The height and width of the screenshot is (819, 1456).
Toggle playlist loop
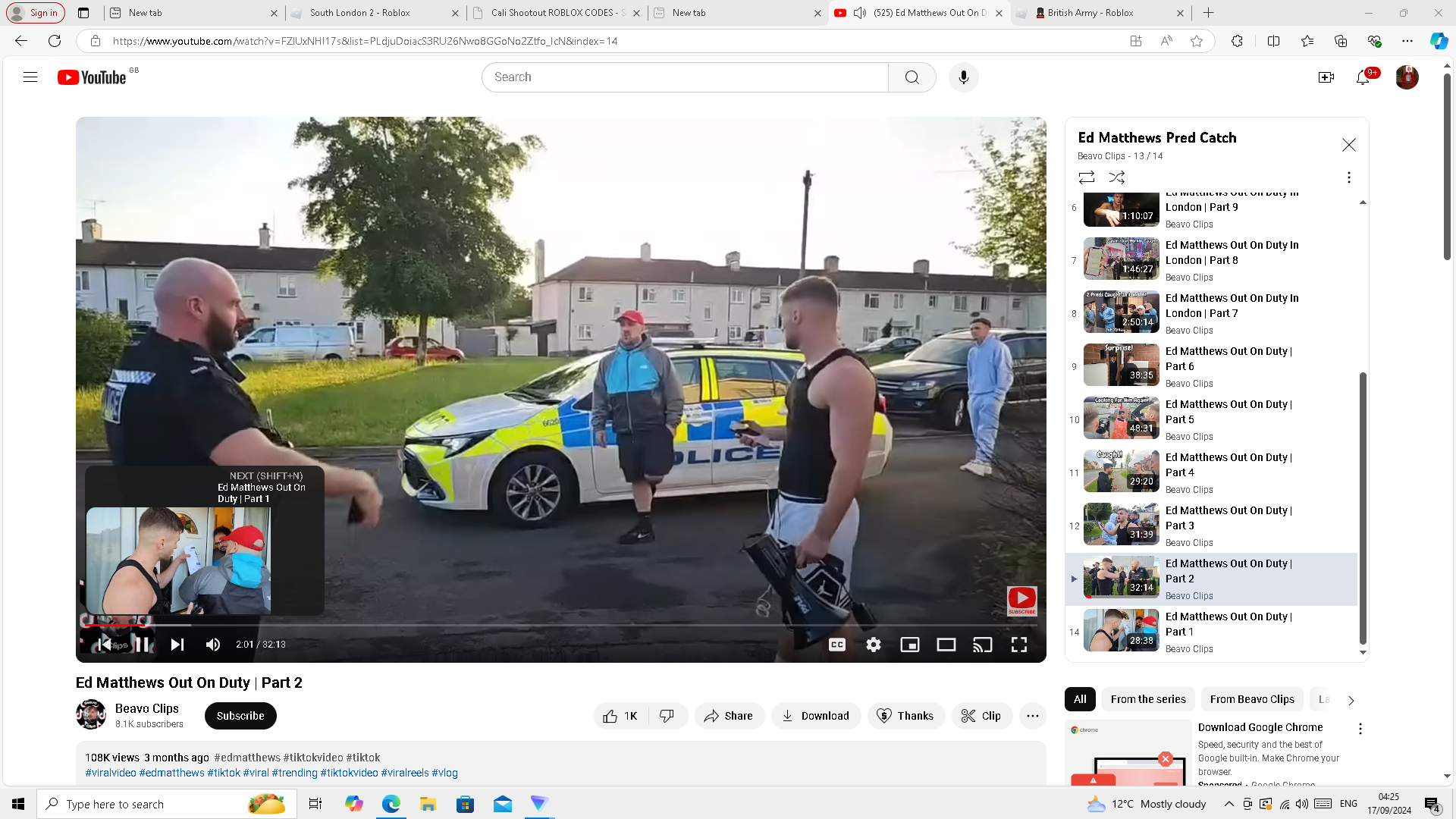click(x=1087, y=177)
